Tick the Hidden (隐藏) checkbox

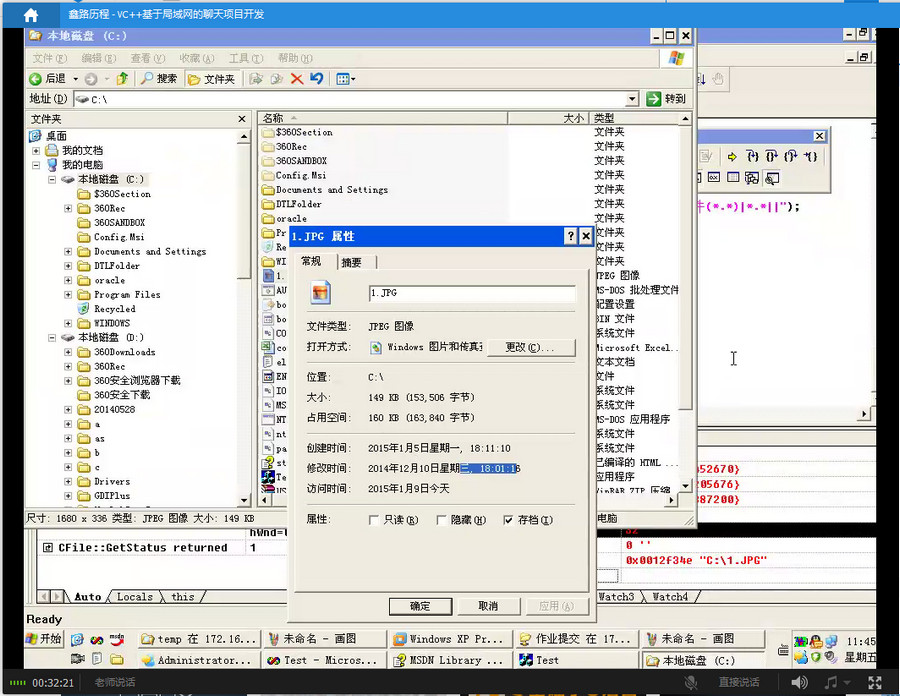tap(441, 520)
